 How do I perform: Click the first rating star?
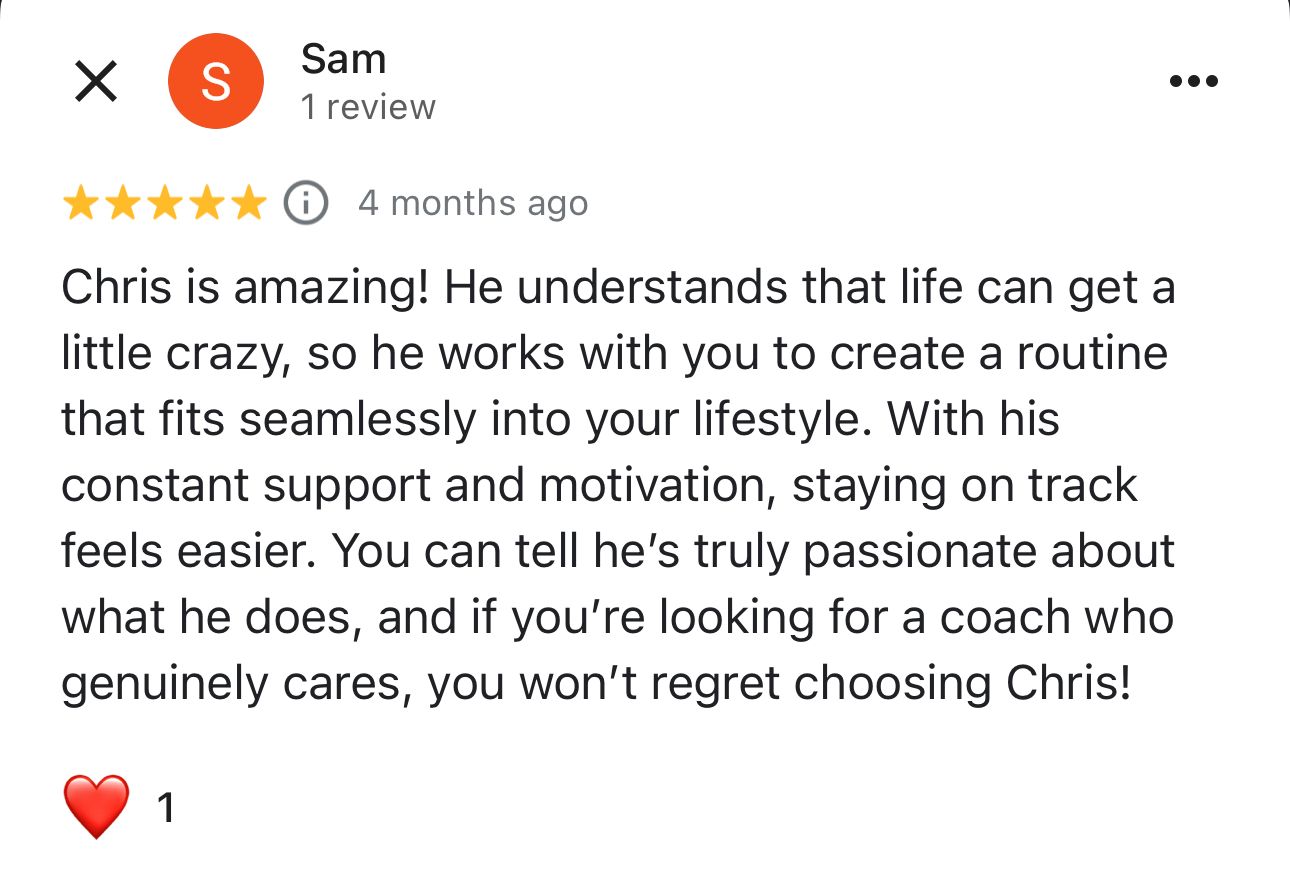(81, 204)
